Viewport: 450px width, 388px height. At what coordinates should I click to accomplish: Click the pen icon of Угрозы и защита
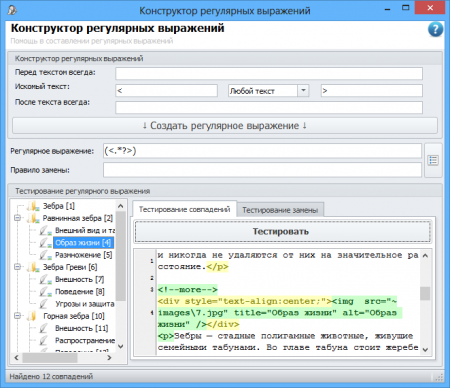(x=44, y=304)
